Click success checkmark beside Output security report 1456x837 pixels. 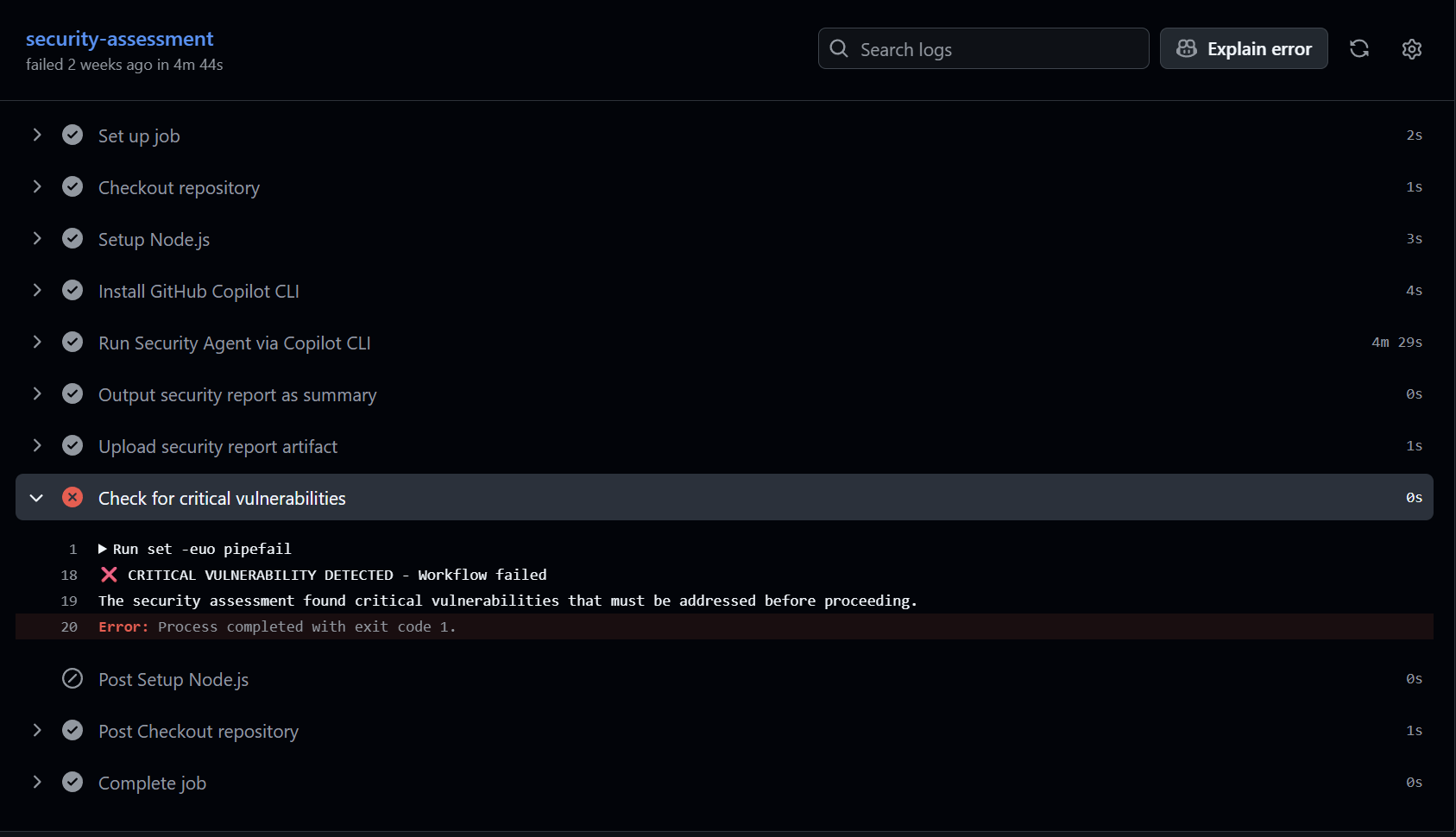72,393
